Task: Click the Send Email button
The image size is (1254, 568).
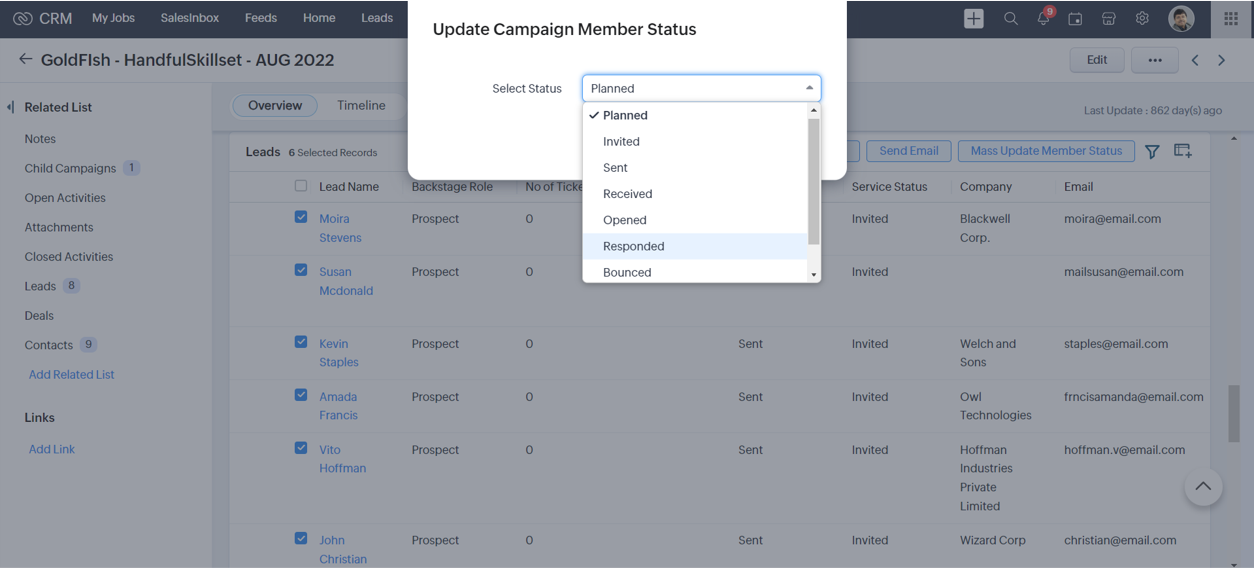Action: click(x=909, y=151)
